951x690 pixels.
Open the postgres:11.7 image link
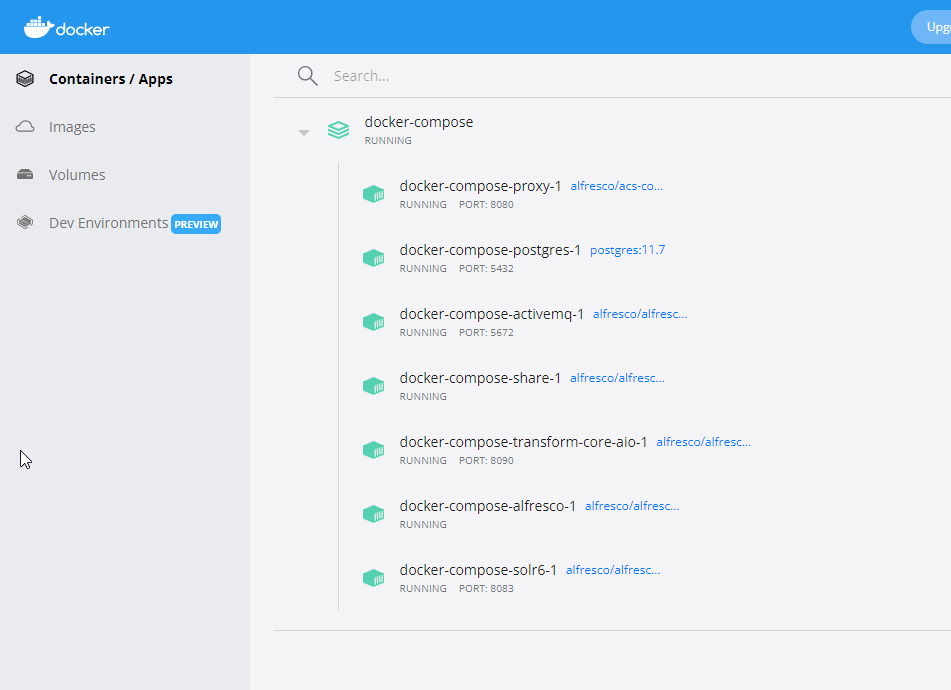pyautogui.click(x=627, y=249)
